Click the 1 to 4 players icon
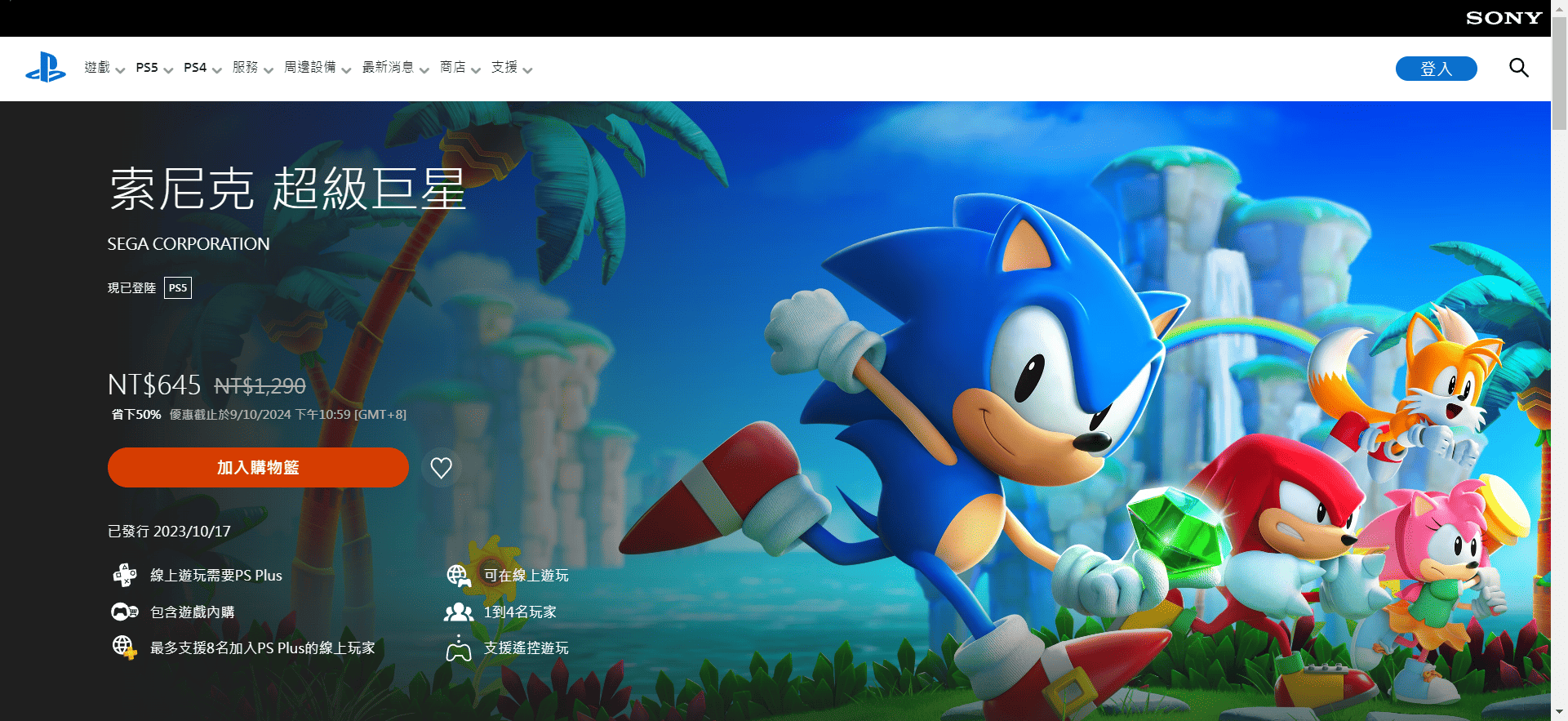Viewport: 1568px width, 721px height. click(x=459, y=612)
